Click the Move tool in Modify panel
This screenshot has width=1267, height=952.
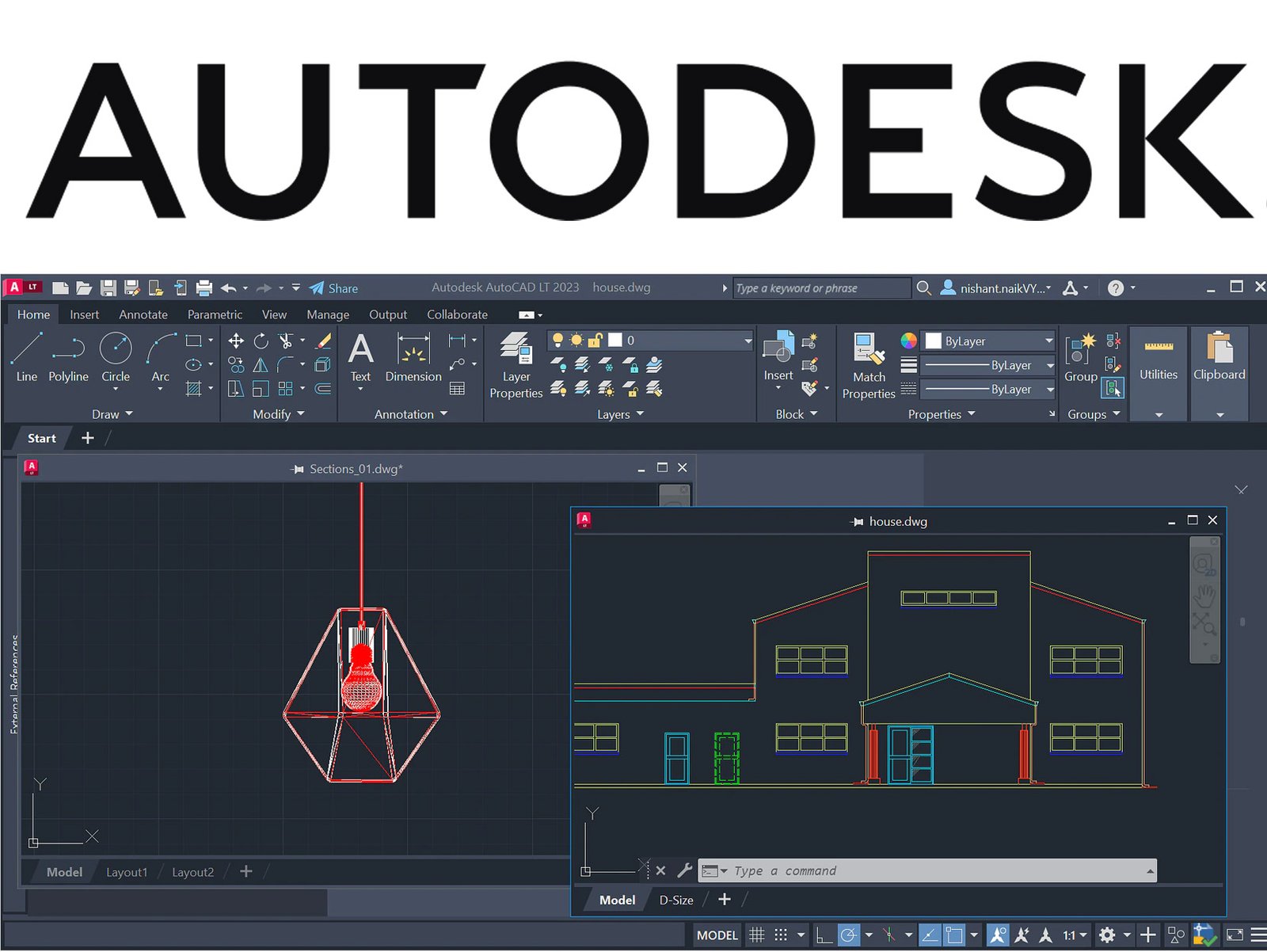[236, 341]
